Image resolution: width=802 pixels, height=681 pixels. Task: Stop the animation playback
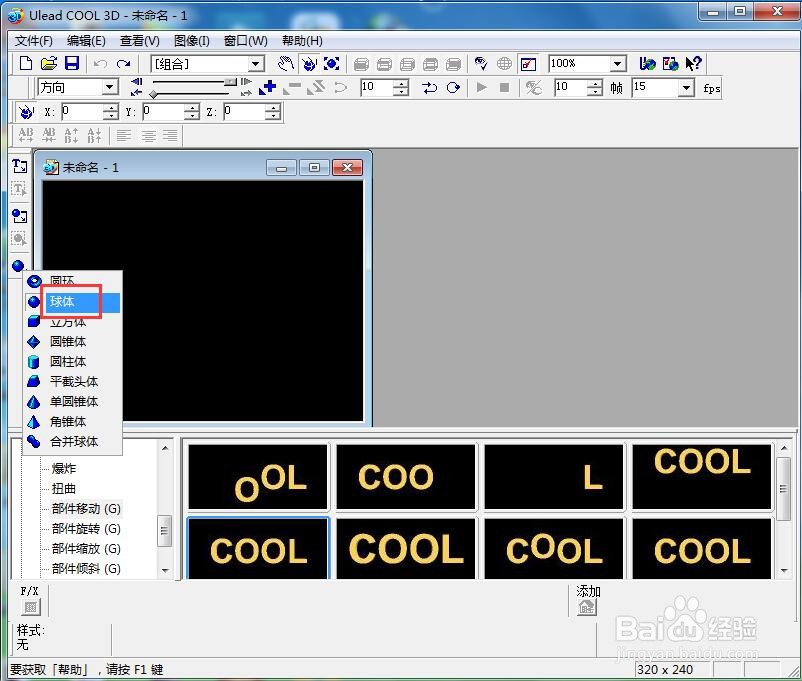[x=504, y=87]
